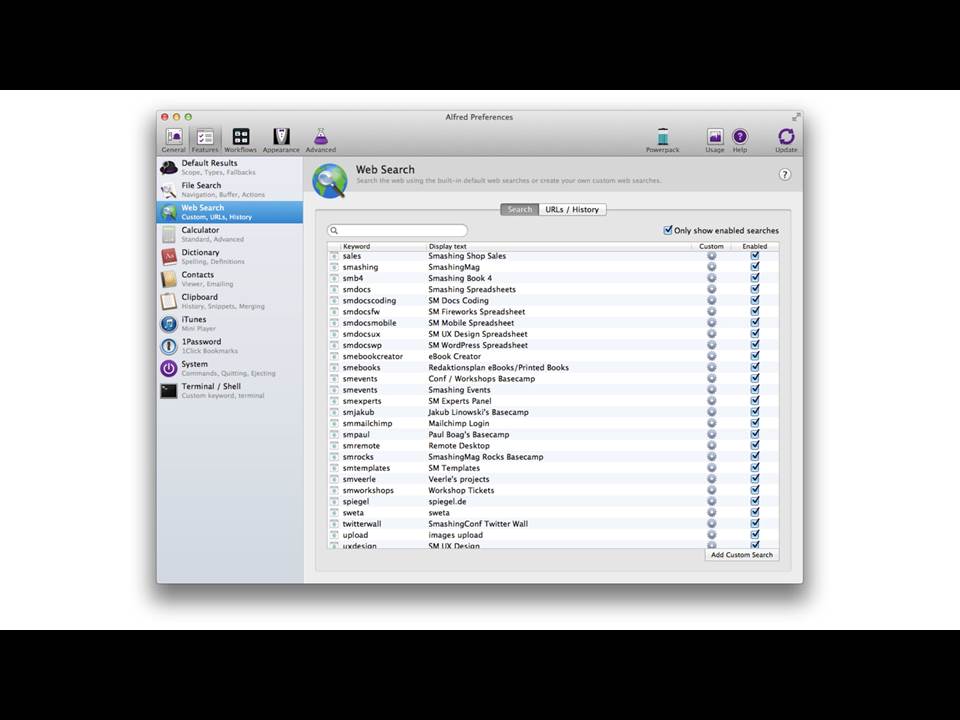
Task: Select Contacts in sidebar
Action: coord(230,279)
